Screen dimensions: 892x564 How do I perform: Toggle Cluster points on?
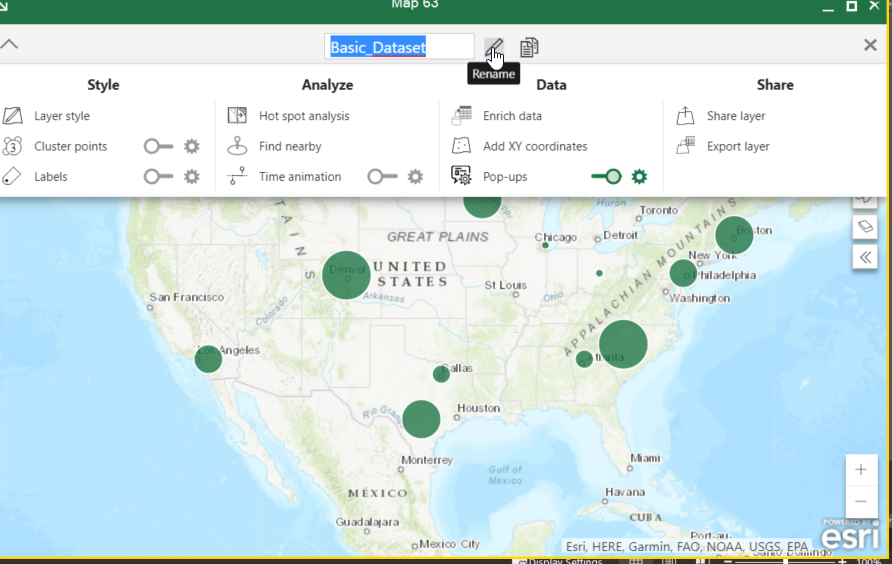click(x=158, y=146)
